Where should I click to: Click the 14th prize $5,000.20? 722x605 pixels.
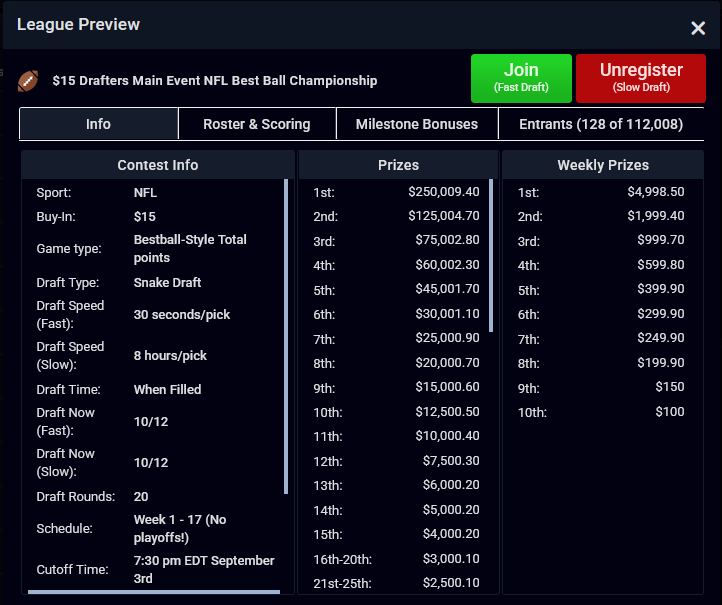point(451,510)
